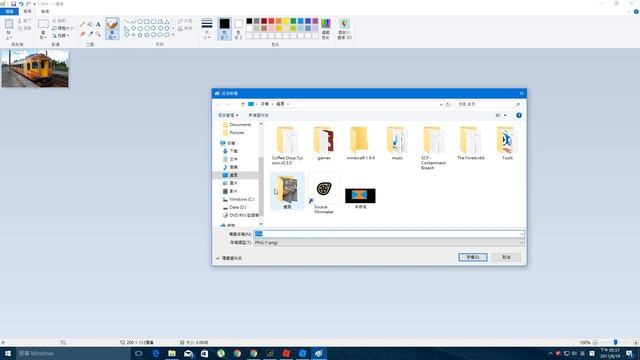Select the Magnifier tool in Paint
Image resolution: width=640 pixels, height=360 pixels.
[98, 34]
